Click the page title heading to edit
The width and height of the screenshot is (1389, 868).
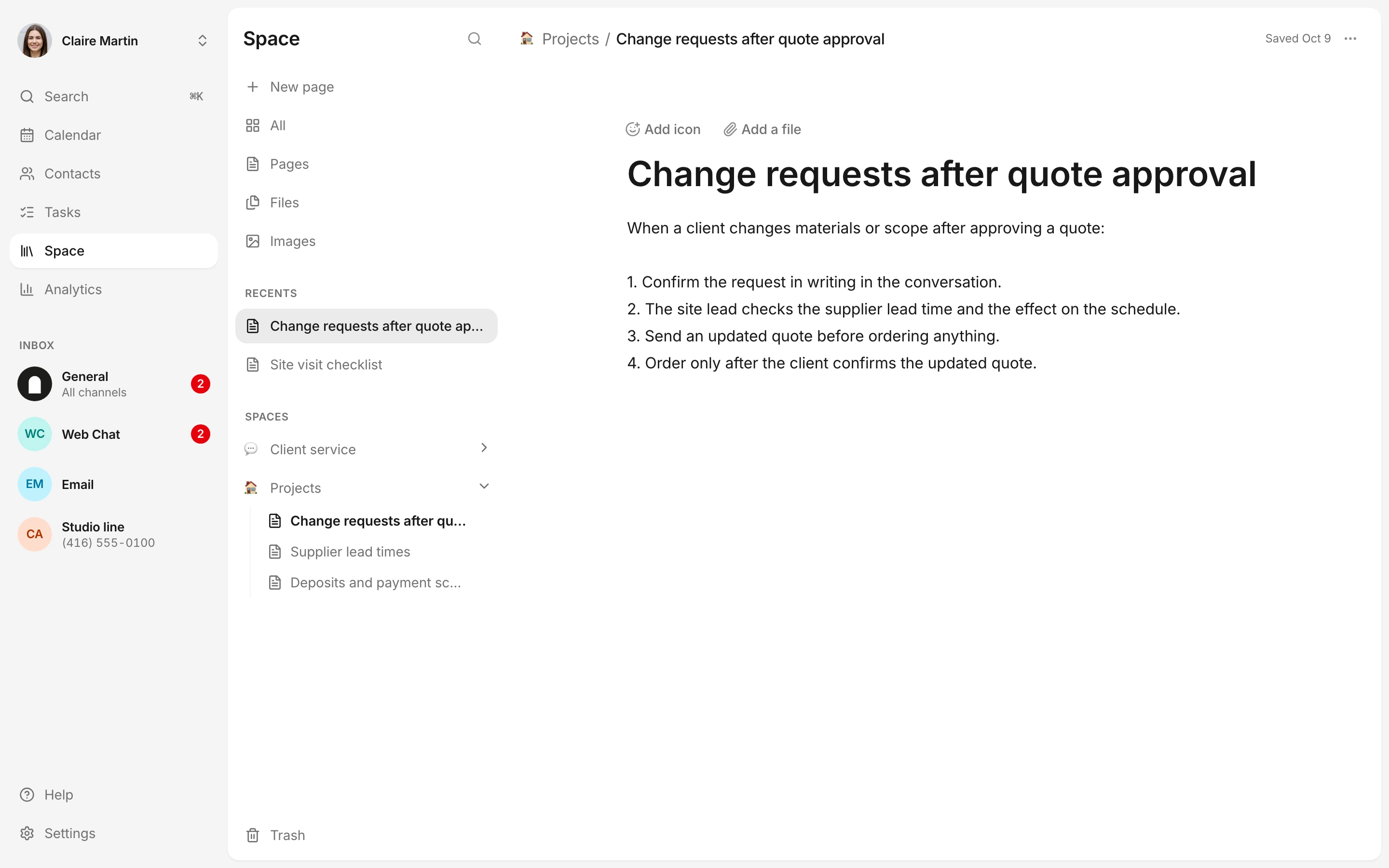(x=941, y=174)
